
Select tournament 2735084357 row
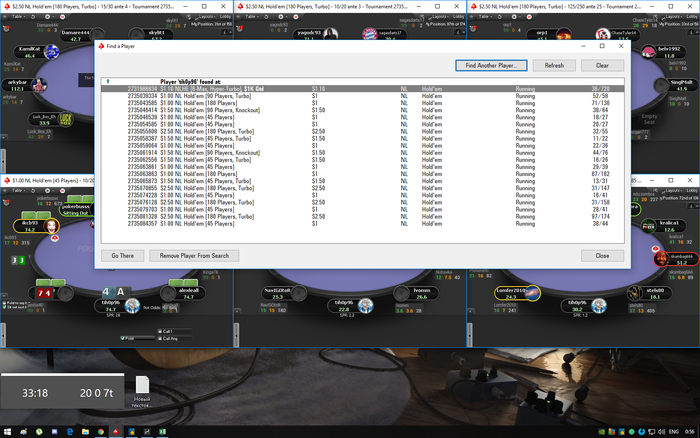[x=362, y=224]
